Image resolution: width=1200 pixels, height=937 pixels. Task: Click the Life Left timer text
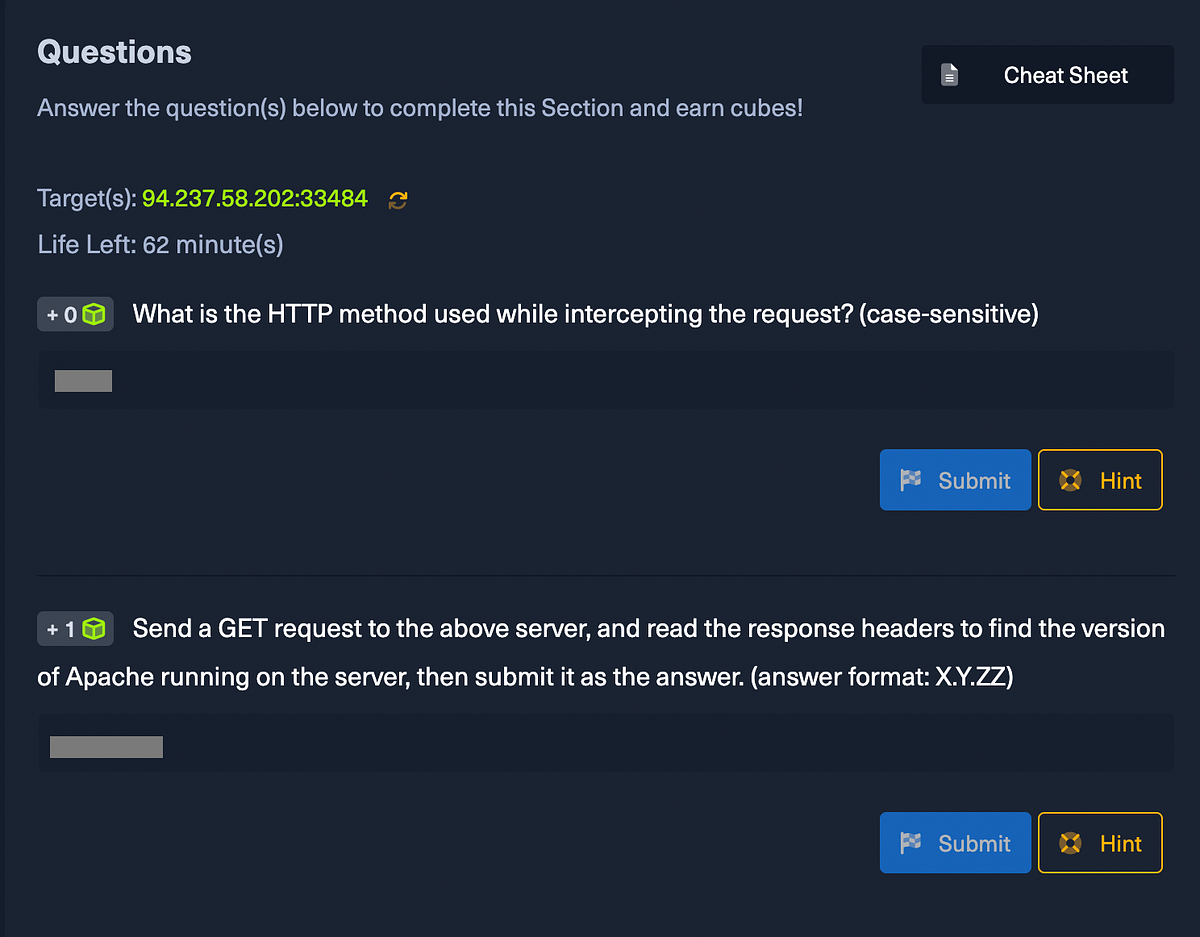[x=160, y=244]
